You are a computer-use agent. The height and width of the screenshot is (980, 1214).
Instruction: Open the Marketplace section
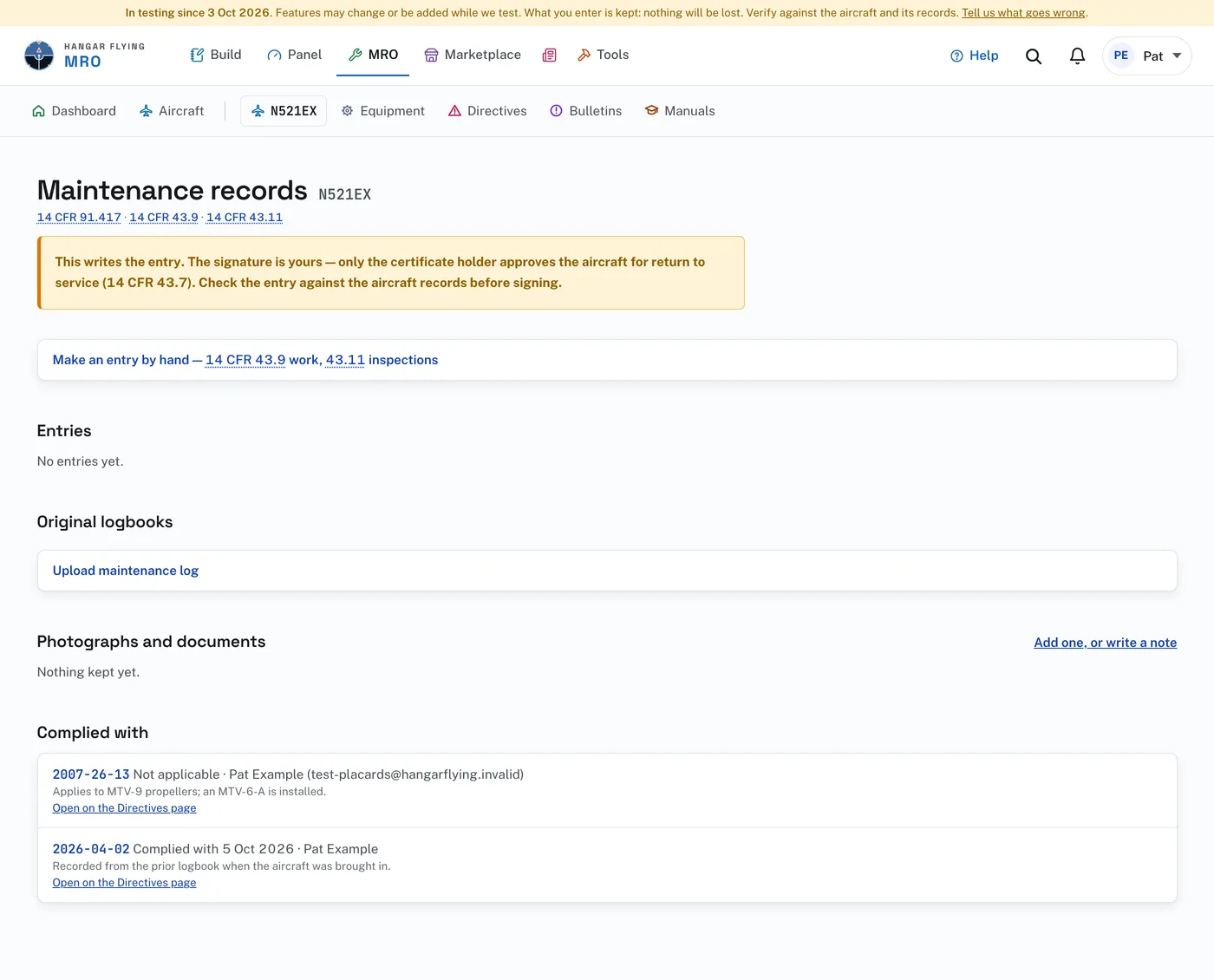click(x=473, y=55)
